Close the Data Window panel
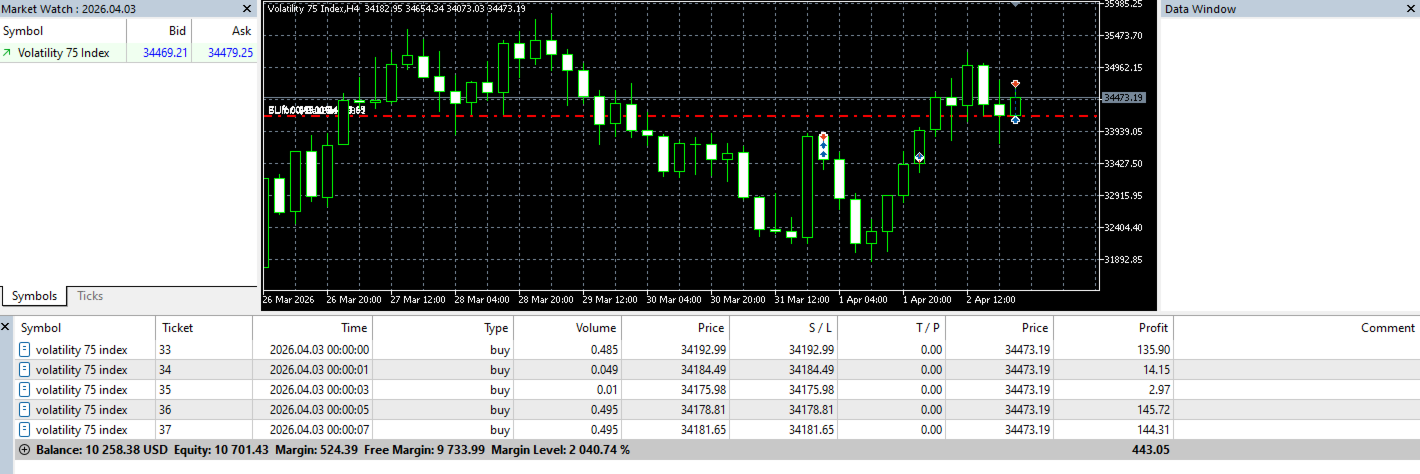 tap(1408, 9)
